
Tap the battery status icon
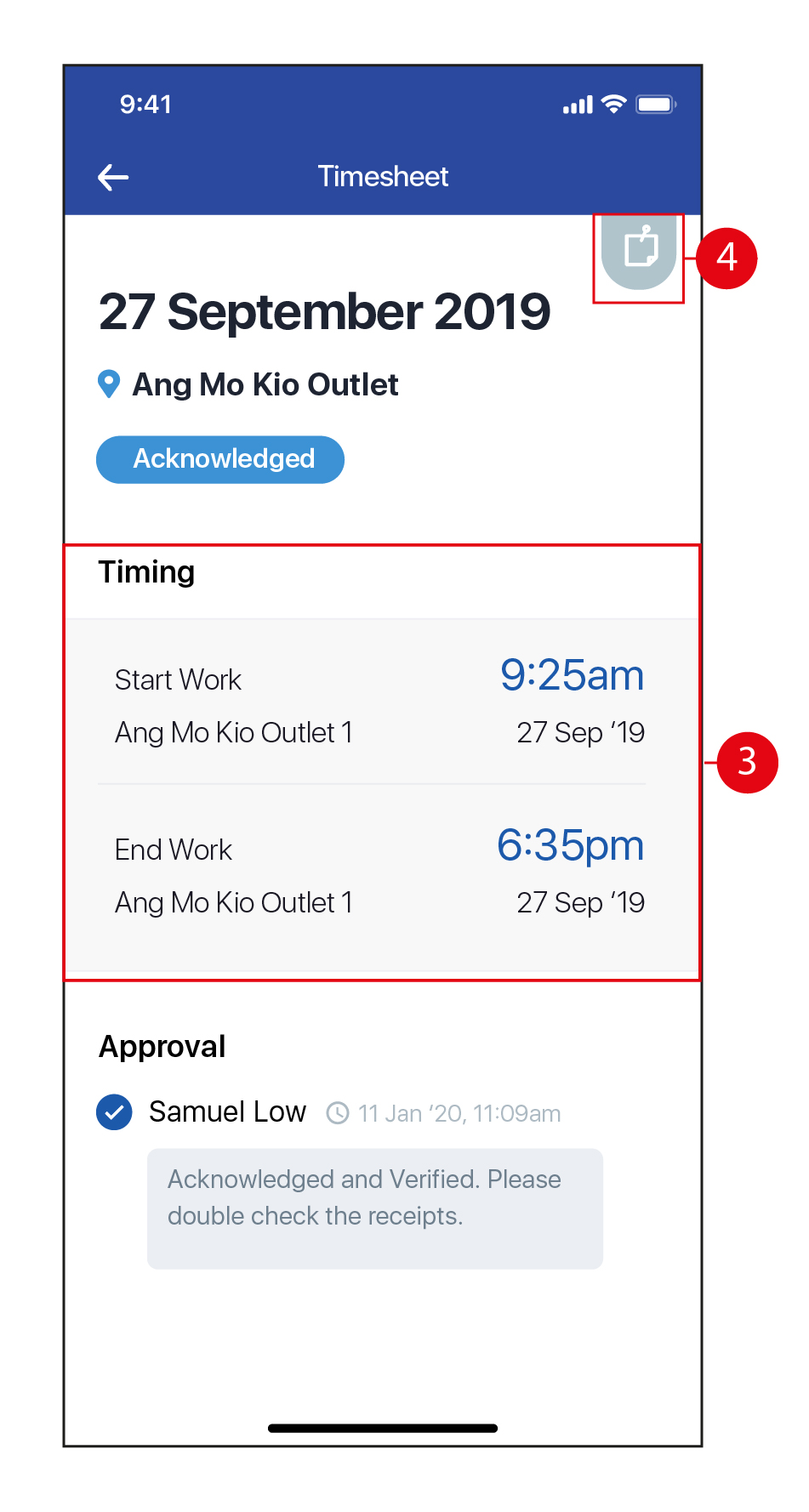(655, 105)
